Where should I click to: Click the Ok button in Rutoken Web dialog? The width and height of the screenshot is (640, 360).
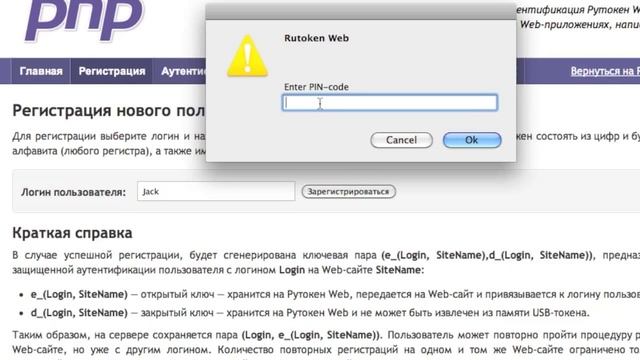(472, 140)
